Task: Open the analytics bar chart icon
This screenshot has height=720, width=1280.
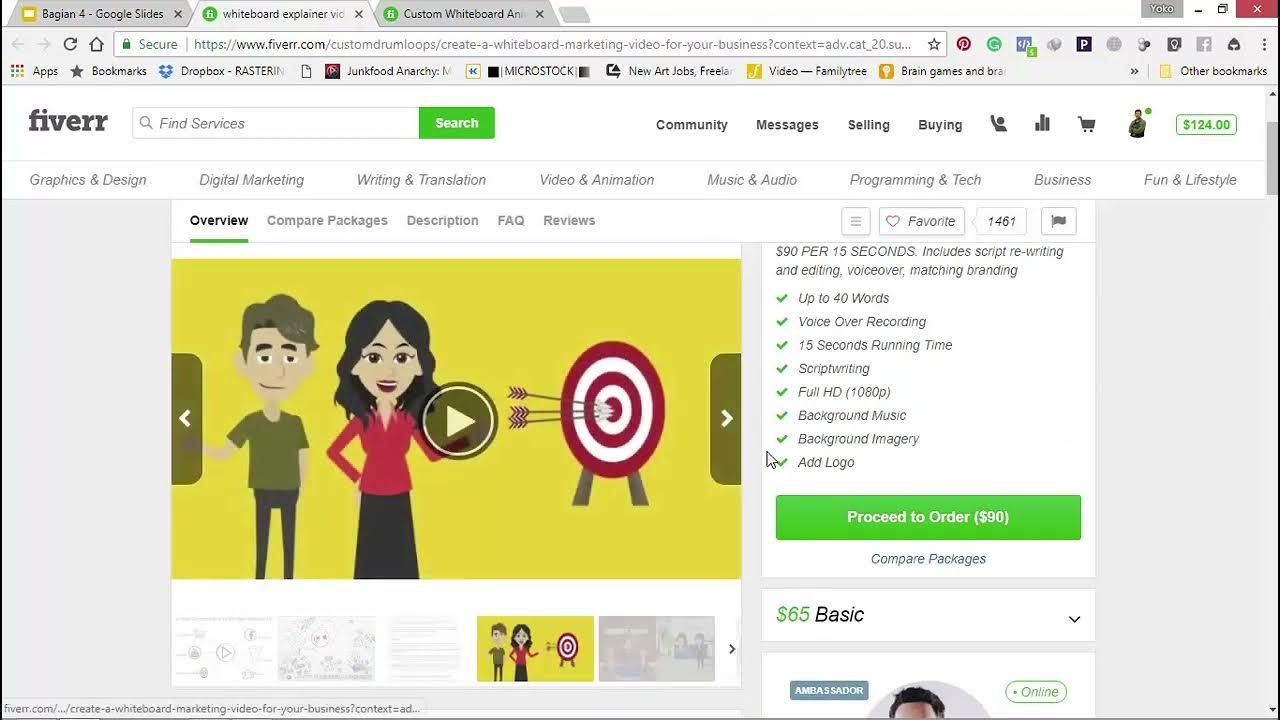Action: tap(1042, 123)
